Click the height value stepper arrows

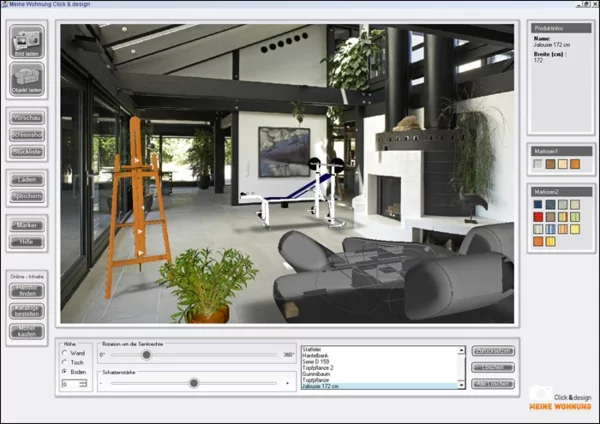tap(84, 383)
